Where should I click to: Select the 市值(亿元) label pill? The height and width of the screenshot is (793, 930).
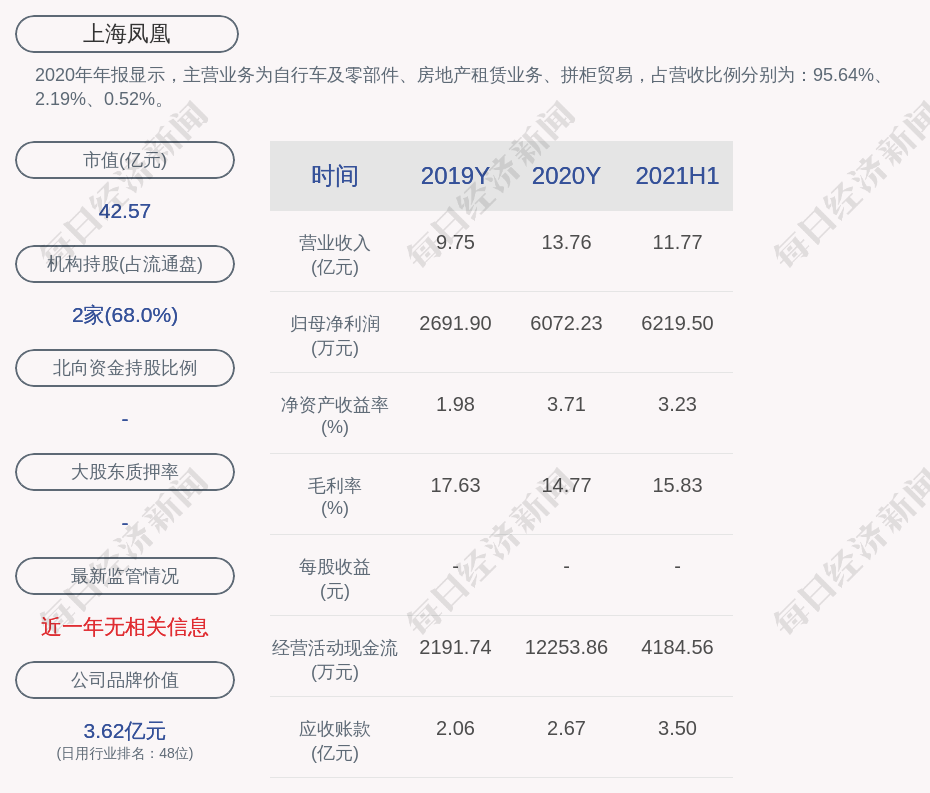pos(125,160)
